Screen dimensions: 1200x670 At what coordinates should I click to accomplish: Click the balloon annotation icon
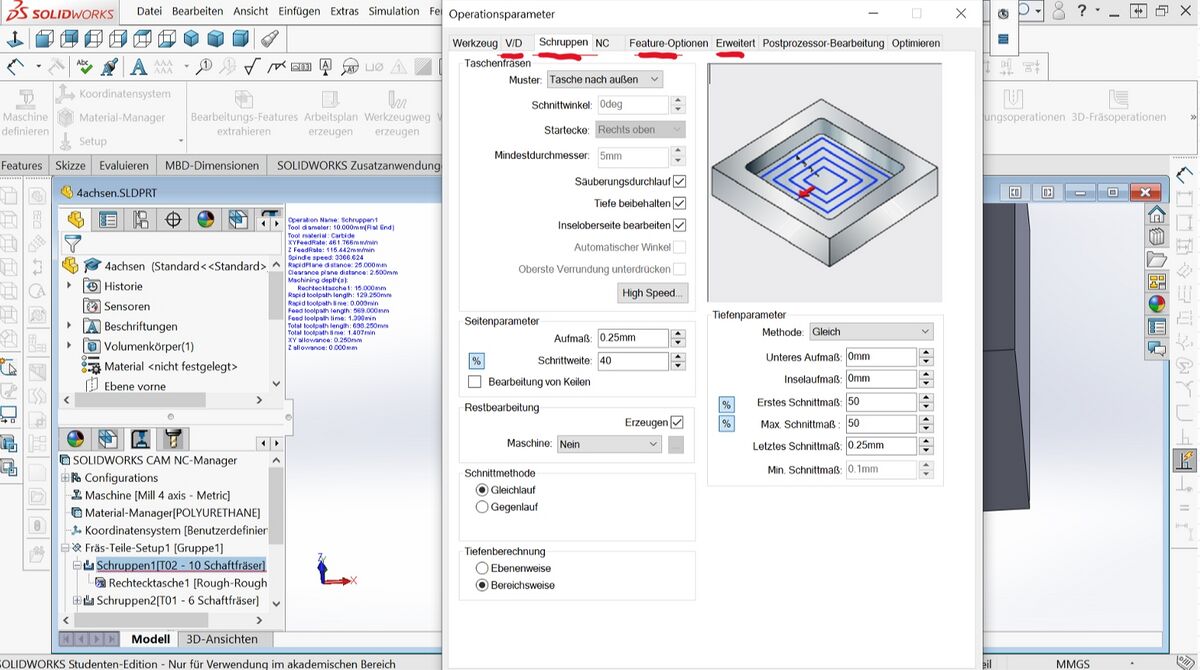203,67
